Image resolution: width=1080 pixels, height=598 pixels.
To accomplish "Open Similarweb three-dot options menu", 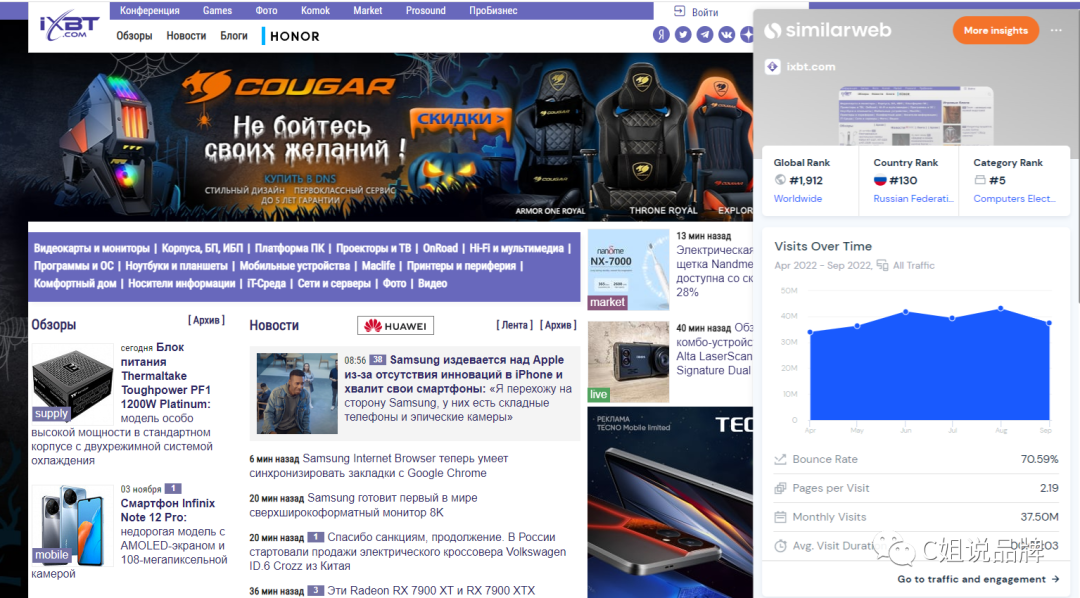I will coord(1056,30).
